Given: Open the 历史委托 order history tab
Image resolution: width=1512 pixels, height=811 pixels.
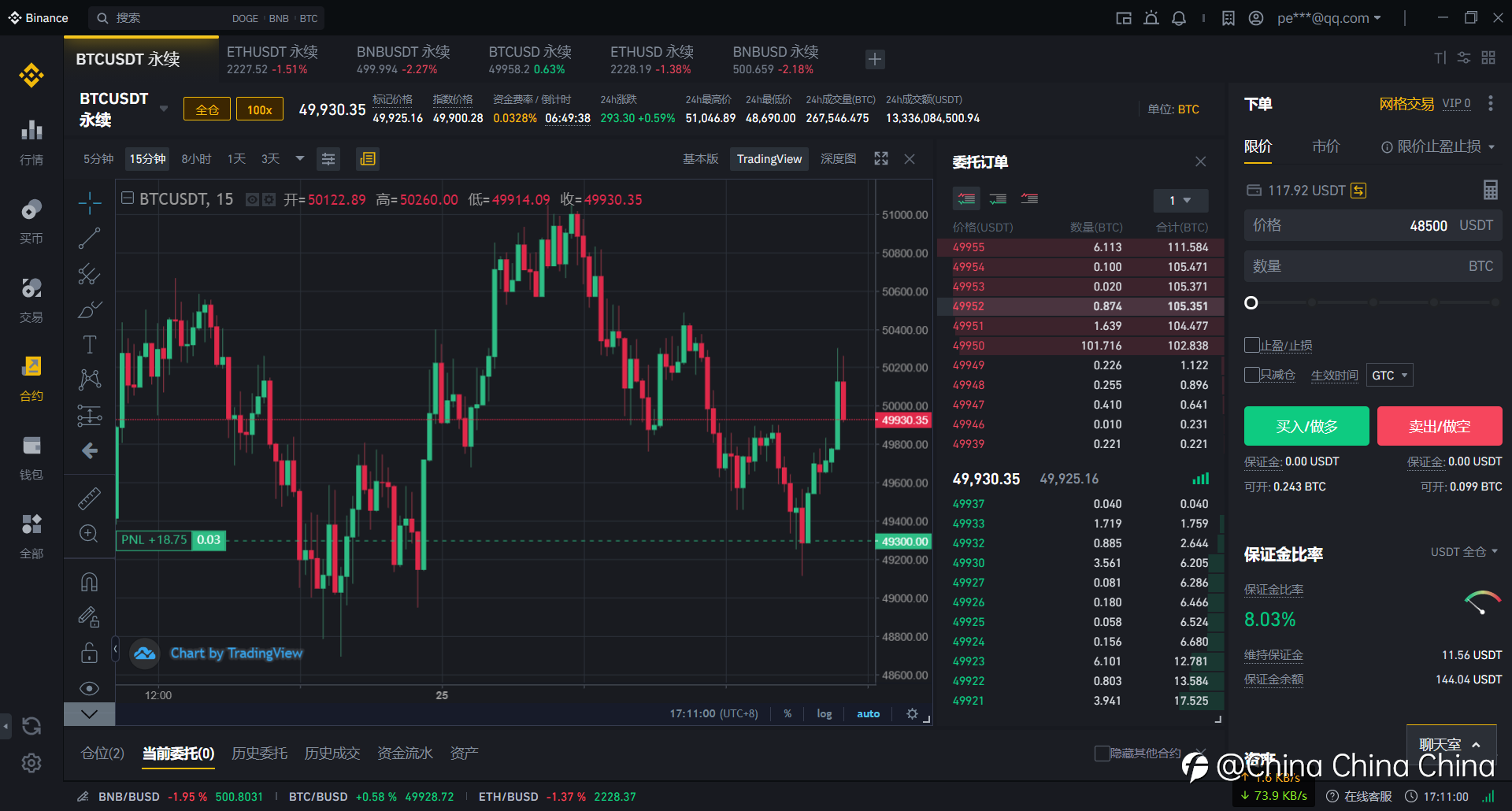Looking at the screenshot, I should (259, 754).
